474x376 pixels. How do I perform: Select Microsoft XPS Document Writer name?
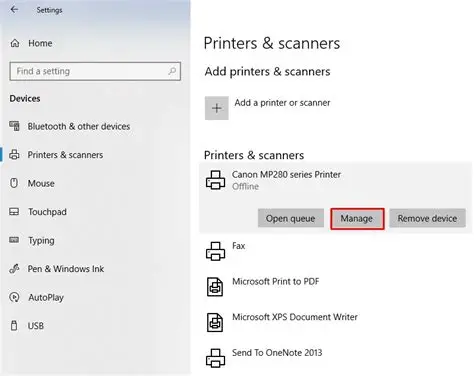click(295, 317)
